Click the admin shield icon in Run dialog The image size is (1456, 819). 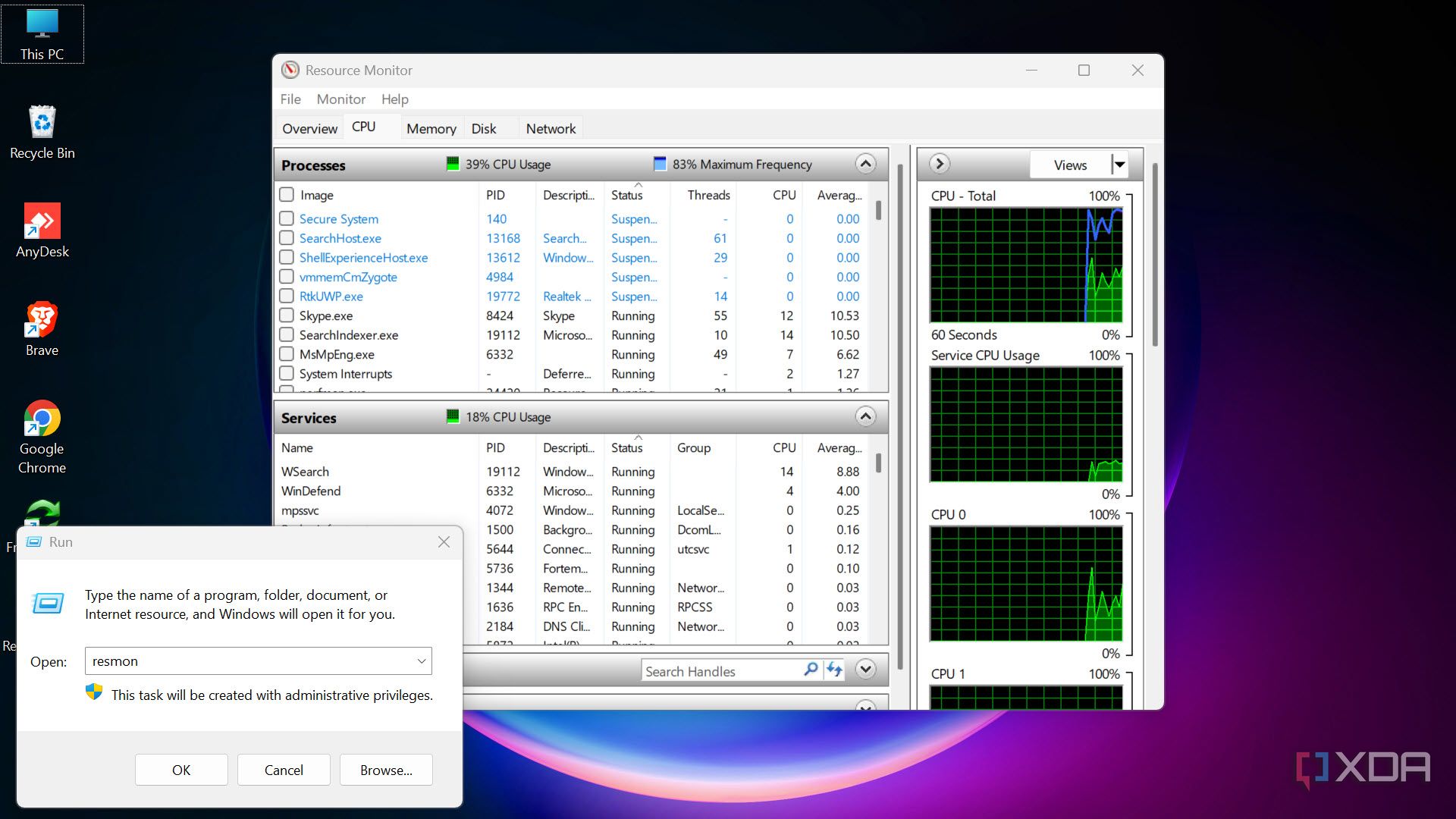click(94, 692)
